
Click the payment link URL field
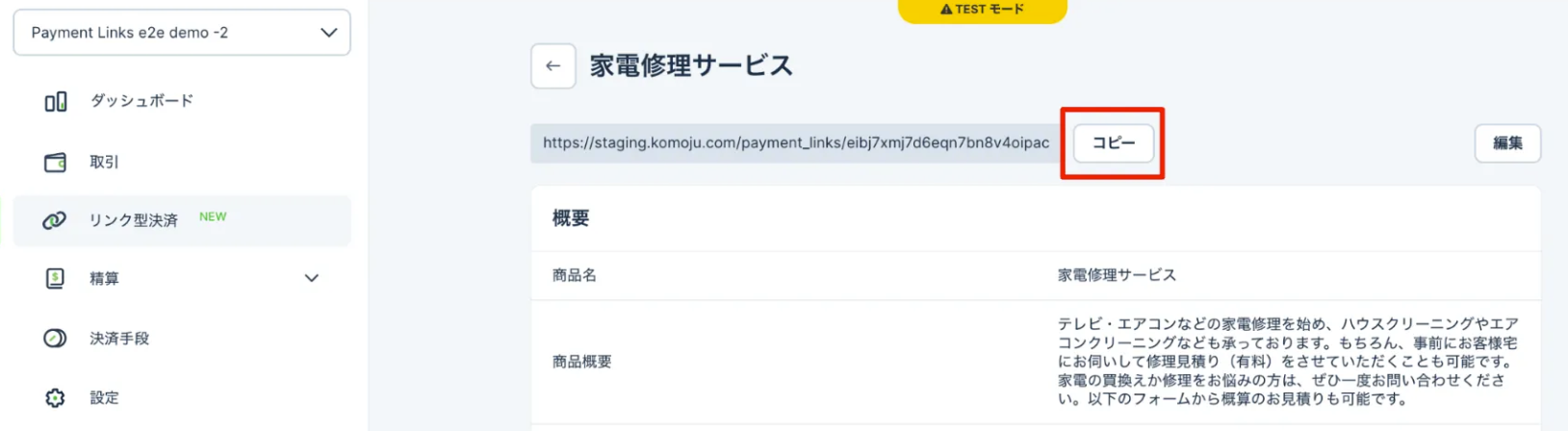pyautogui.click(x=795, y=143)
